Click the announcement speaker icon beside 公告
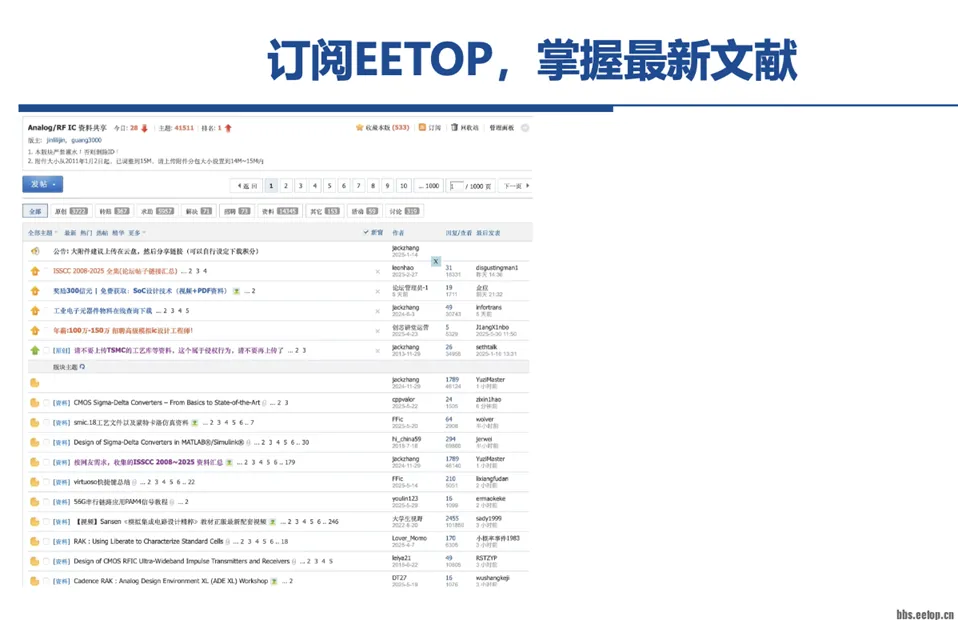The image size is (958, 624). point(35,251)
